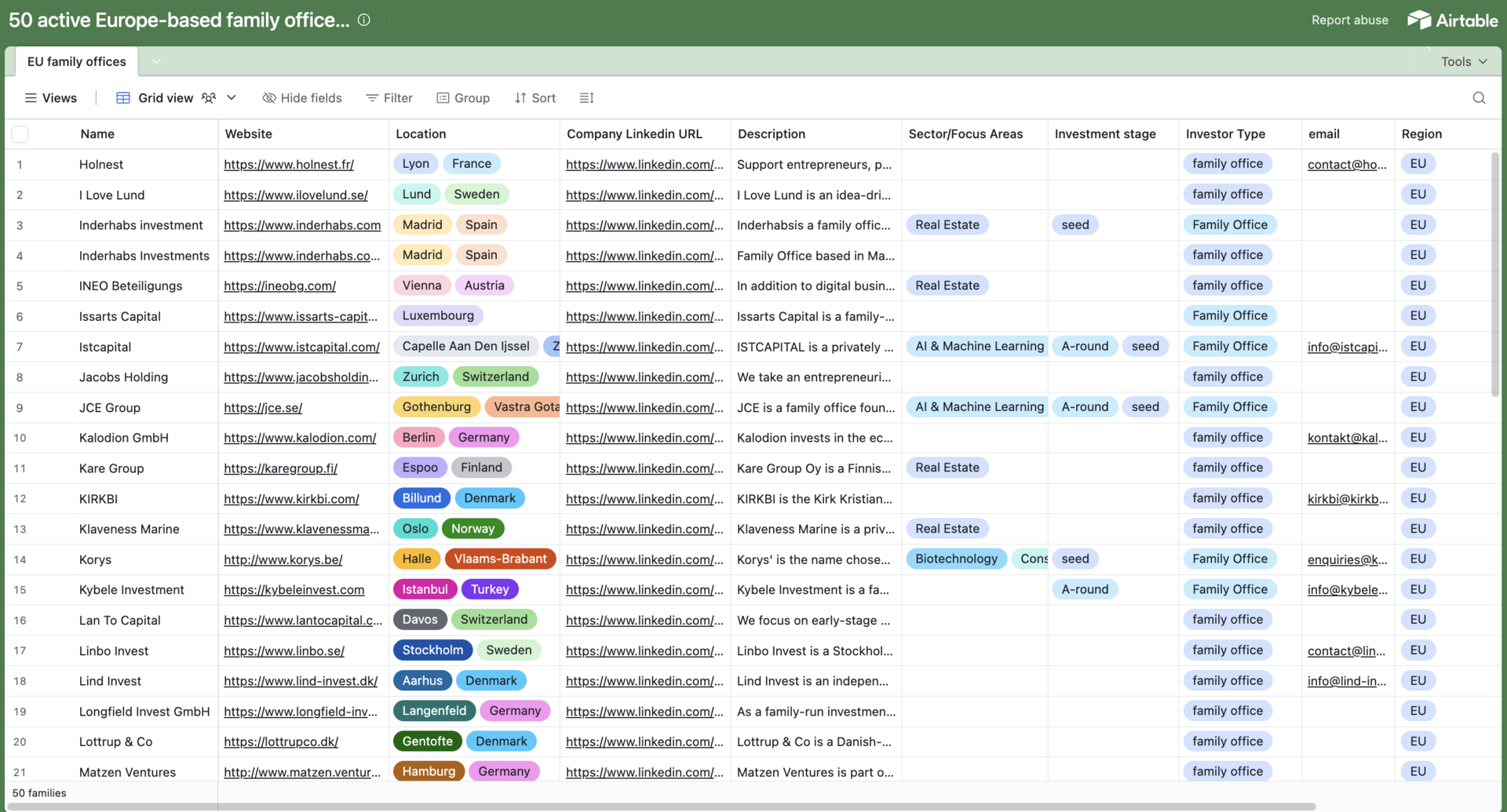1507x812 pixels.
Task: Click the horizontal scrollbar at the bottom
Action: coord(659,807)
